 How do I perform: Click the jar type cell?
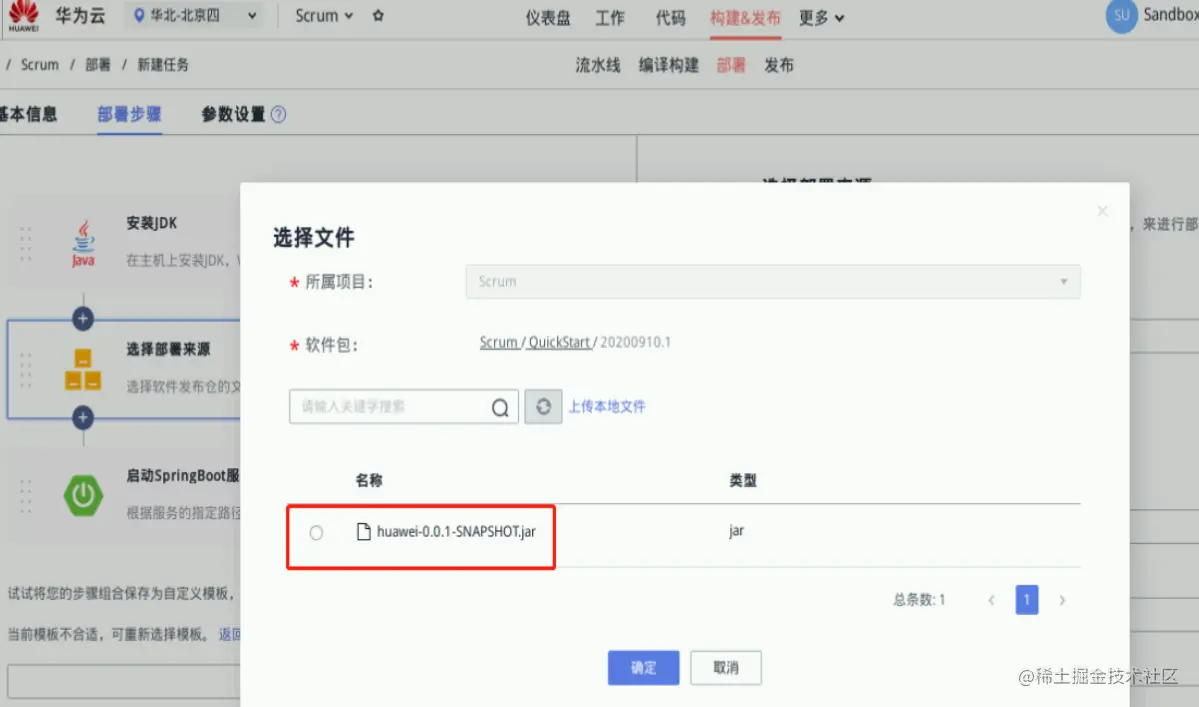(736, 530)
